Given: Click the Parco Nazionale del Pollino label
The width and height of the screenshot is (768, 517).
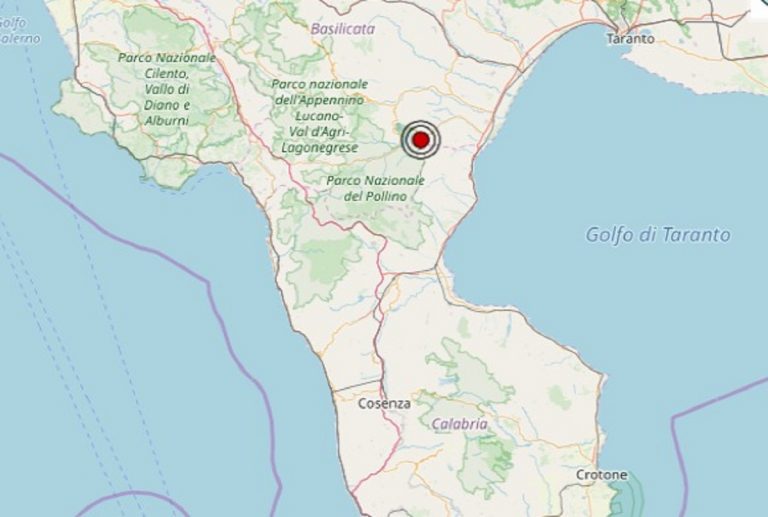Looking at the screenshot, I should (x=376, y=188).
